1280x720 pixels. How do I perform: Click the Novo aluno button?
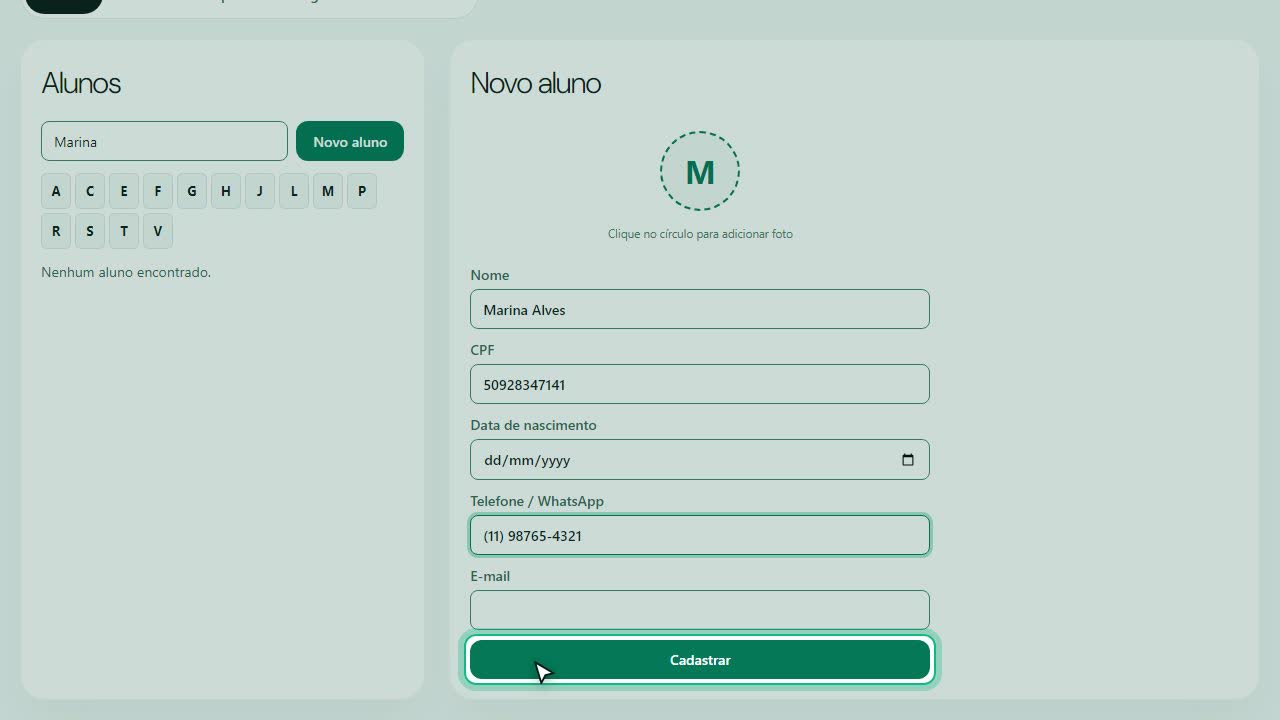[x=350, y=141]
